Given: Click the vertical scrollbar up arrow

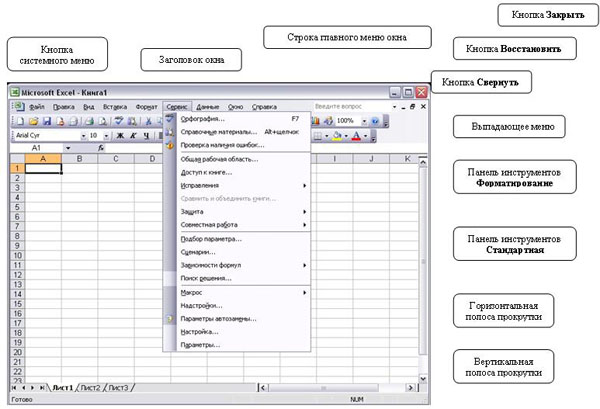Looking at the screenshot, I should 423,162.
